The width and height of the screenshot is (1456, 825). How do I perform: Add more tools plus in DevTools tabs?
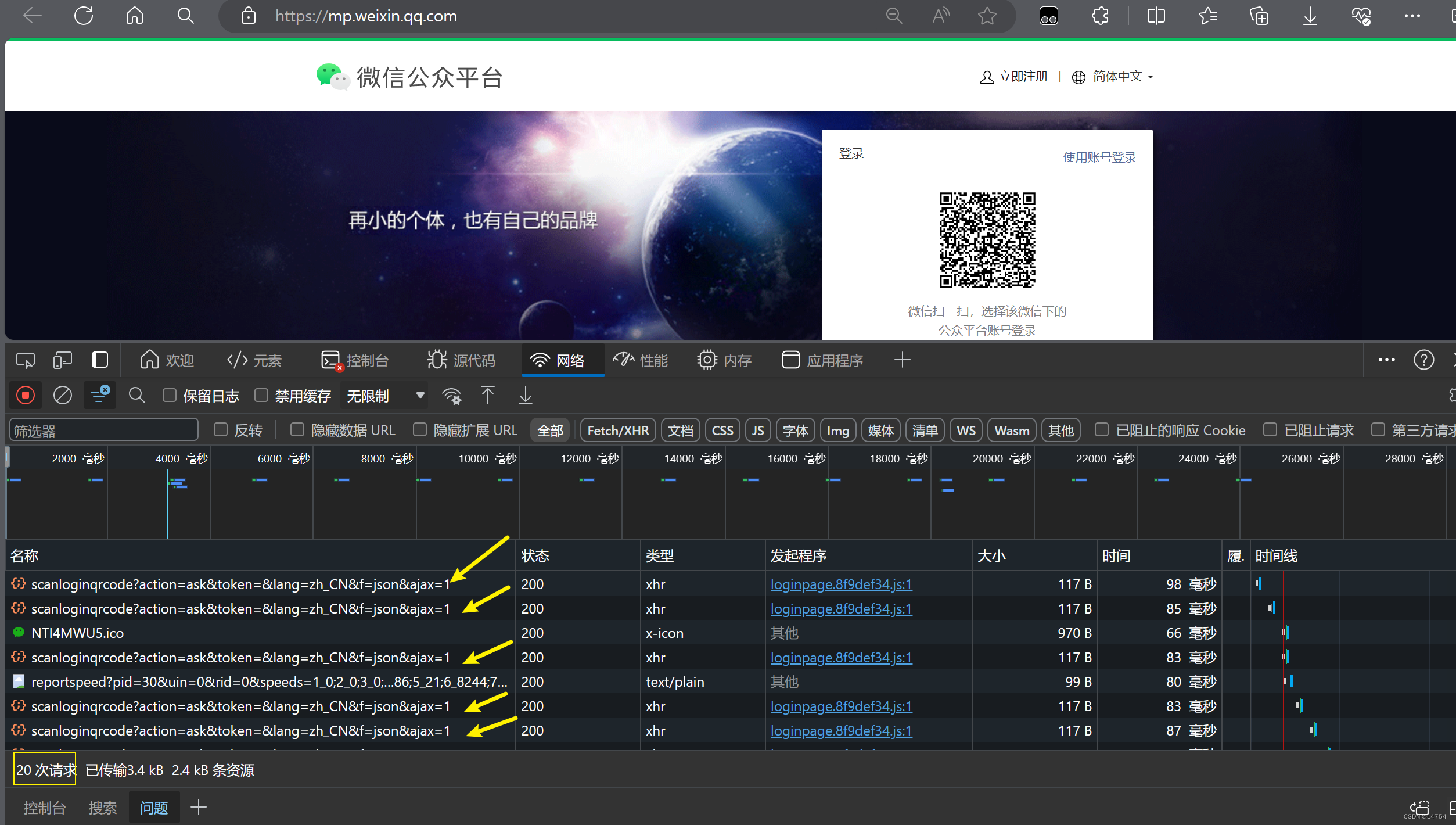pos(902,360)
